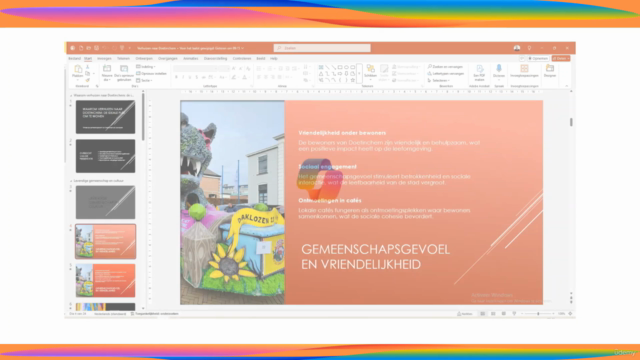Toggle Notities notes pane
The height and width of the screenshot is (360, 640).
click(465, 314)
